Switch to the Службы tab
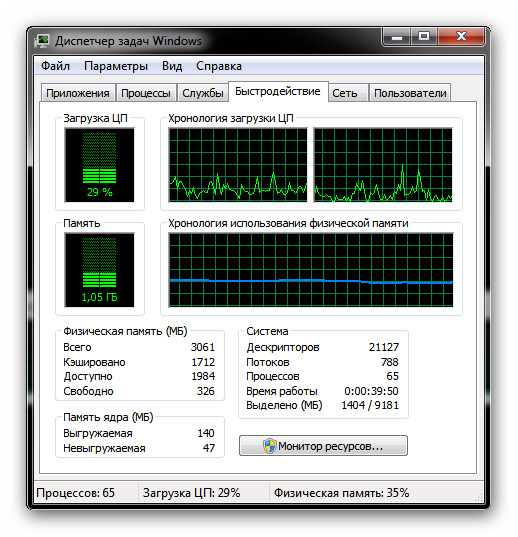 click(x=203, y=93)
